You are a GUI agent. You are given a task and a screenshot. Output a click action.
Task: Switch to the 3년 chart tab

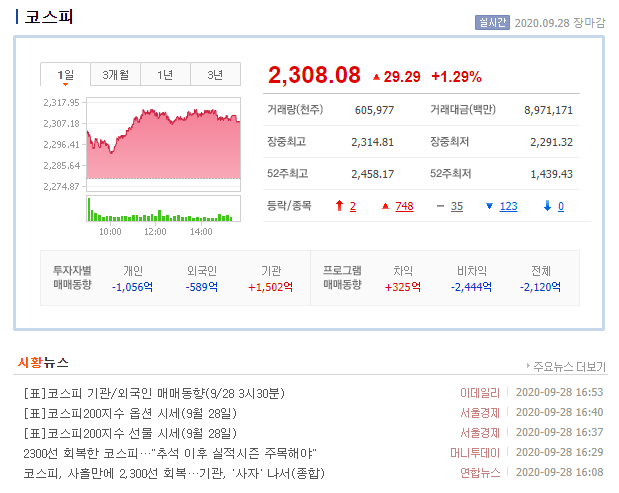[216, 74]
